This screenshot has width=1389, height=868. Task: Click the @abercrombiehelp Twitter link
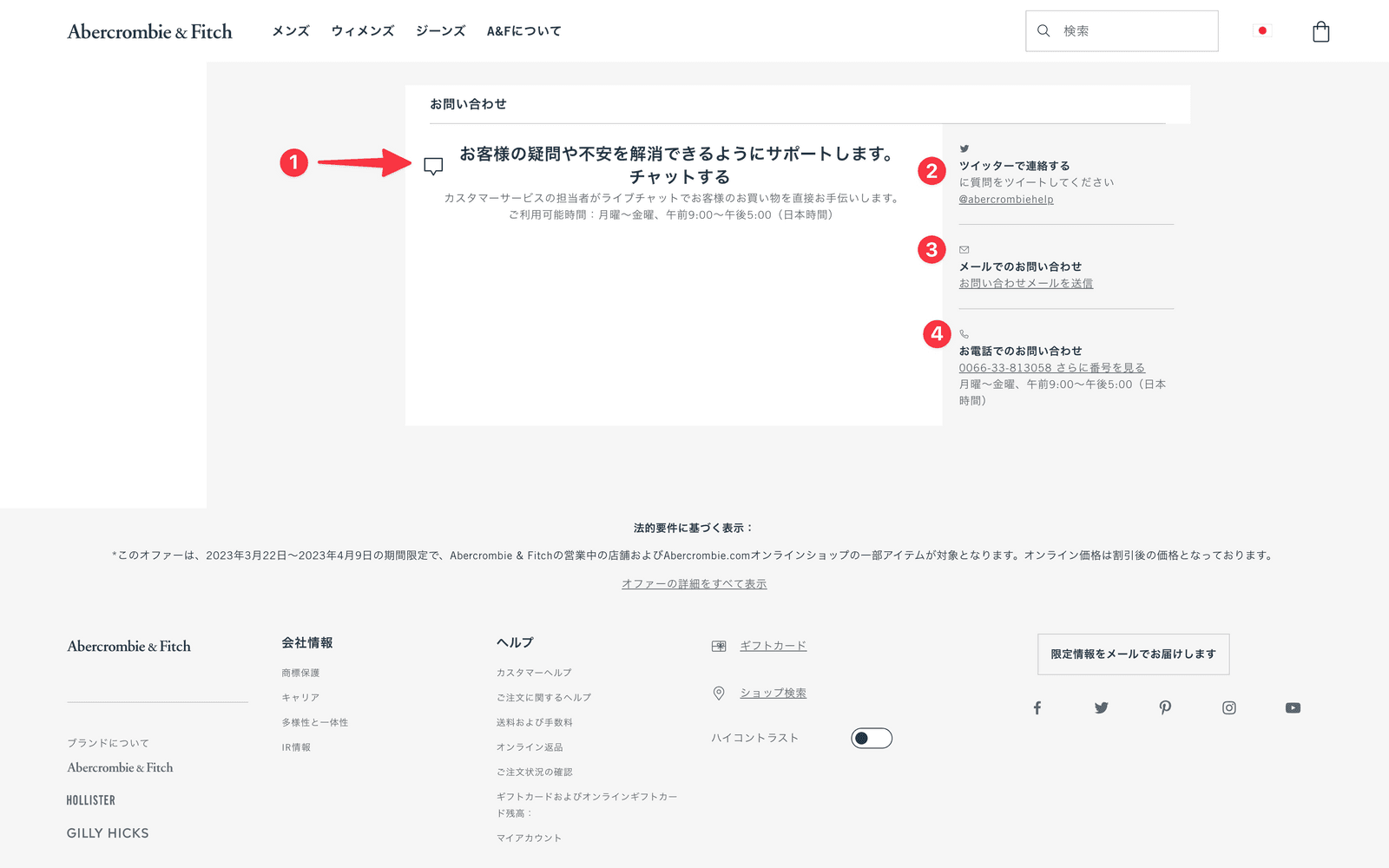[1005, 200]
